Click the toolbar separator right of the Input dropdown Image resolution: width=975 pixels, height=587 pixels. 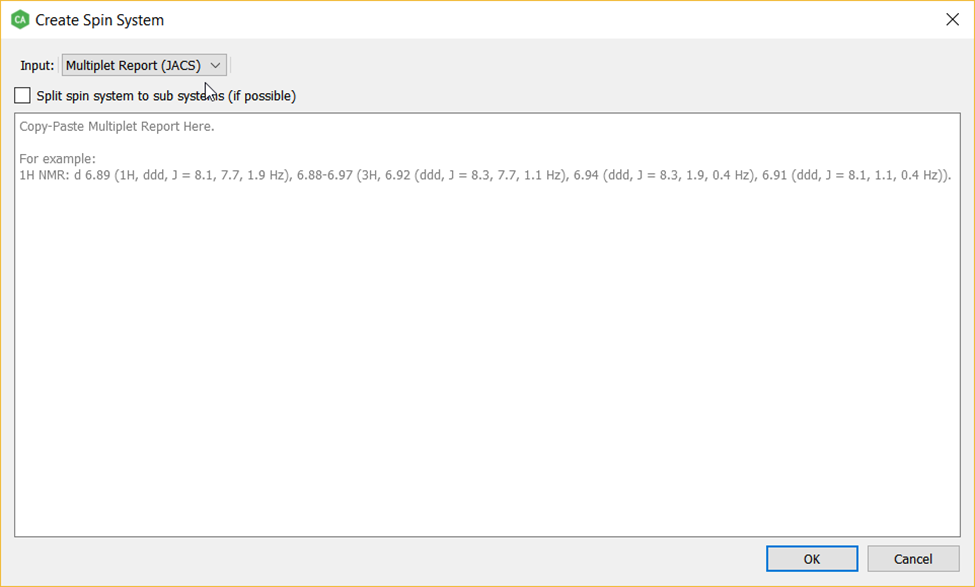coord(231,65)
